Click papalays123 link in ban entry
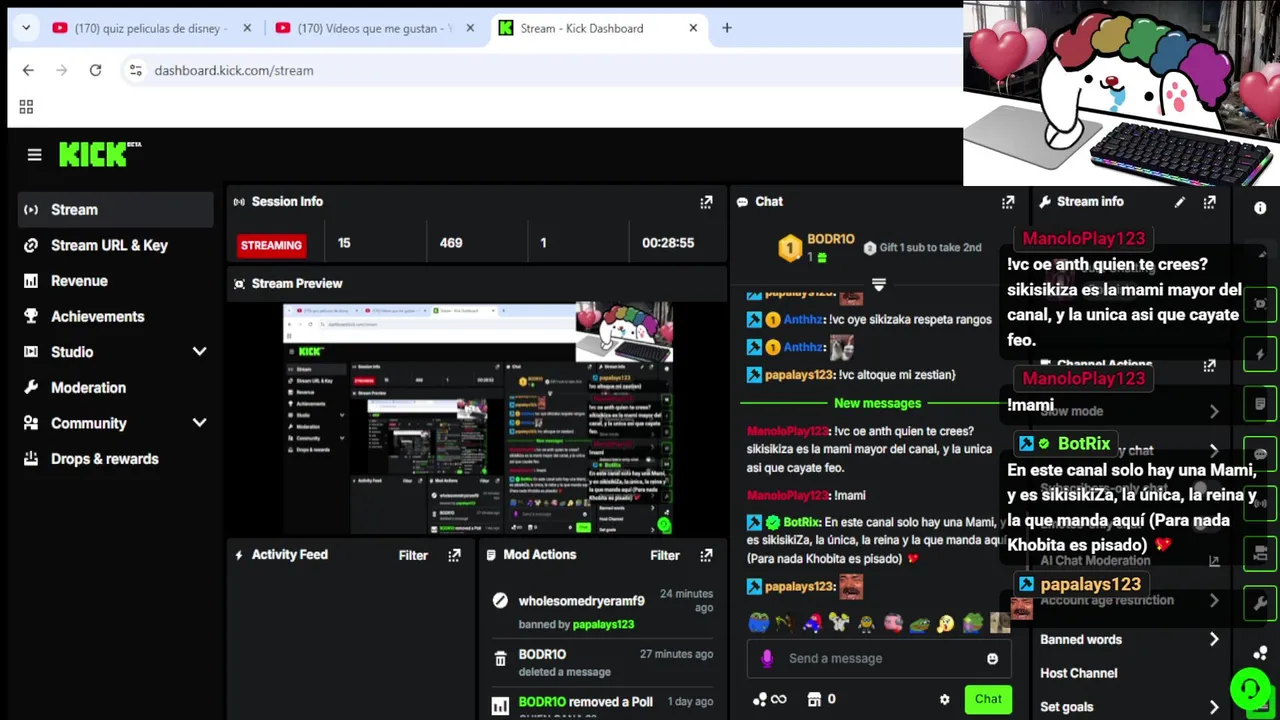The width and height of the screenshot is (1280, 720). 603,624
